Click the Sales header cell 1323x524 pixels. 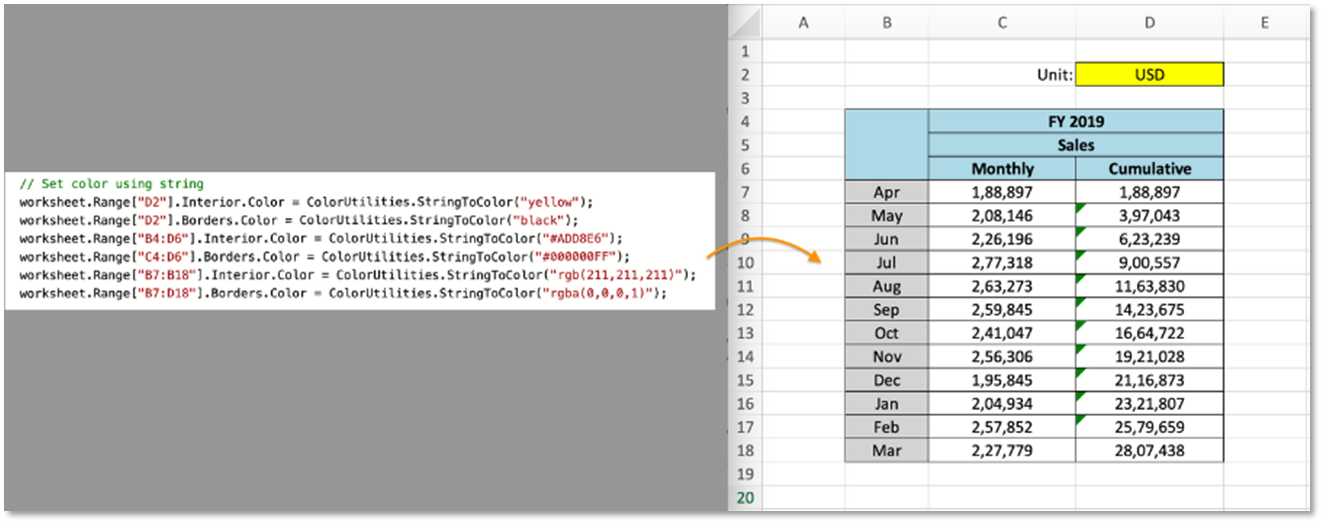[x=1076, y=145]
